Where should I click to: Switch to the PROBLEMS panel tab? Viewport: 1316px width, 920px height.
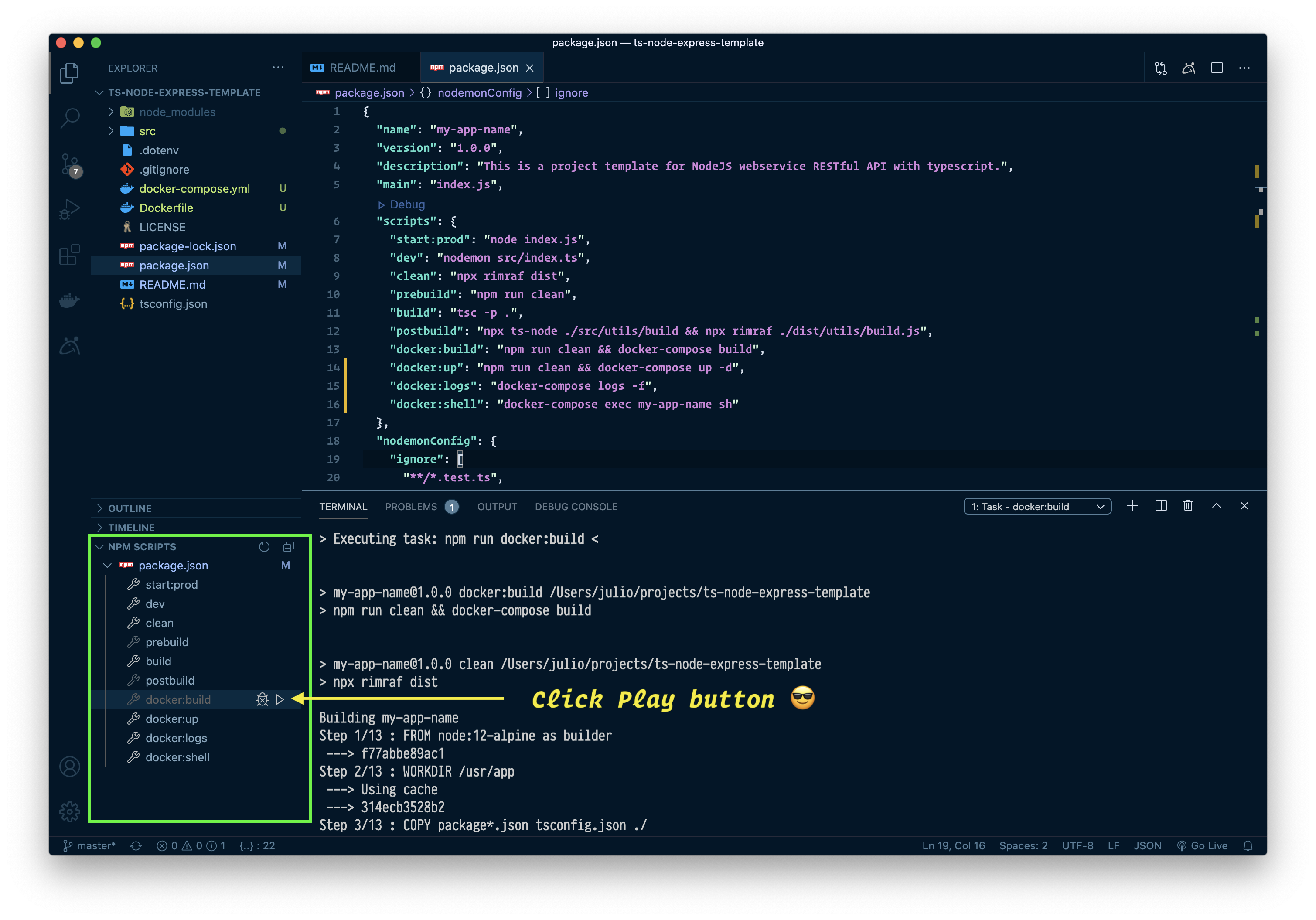(x=411, y=507)
